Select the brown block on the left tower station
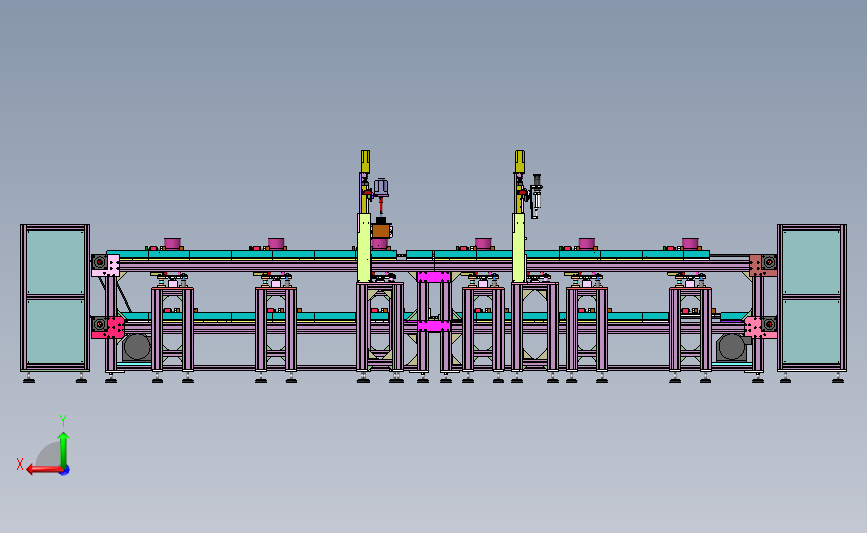 point(380,231)
